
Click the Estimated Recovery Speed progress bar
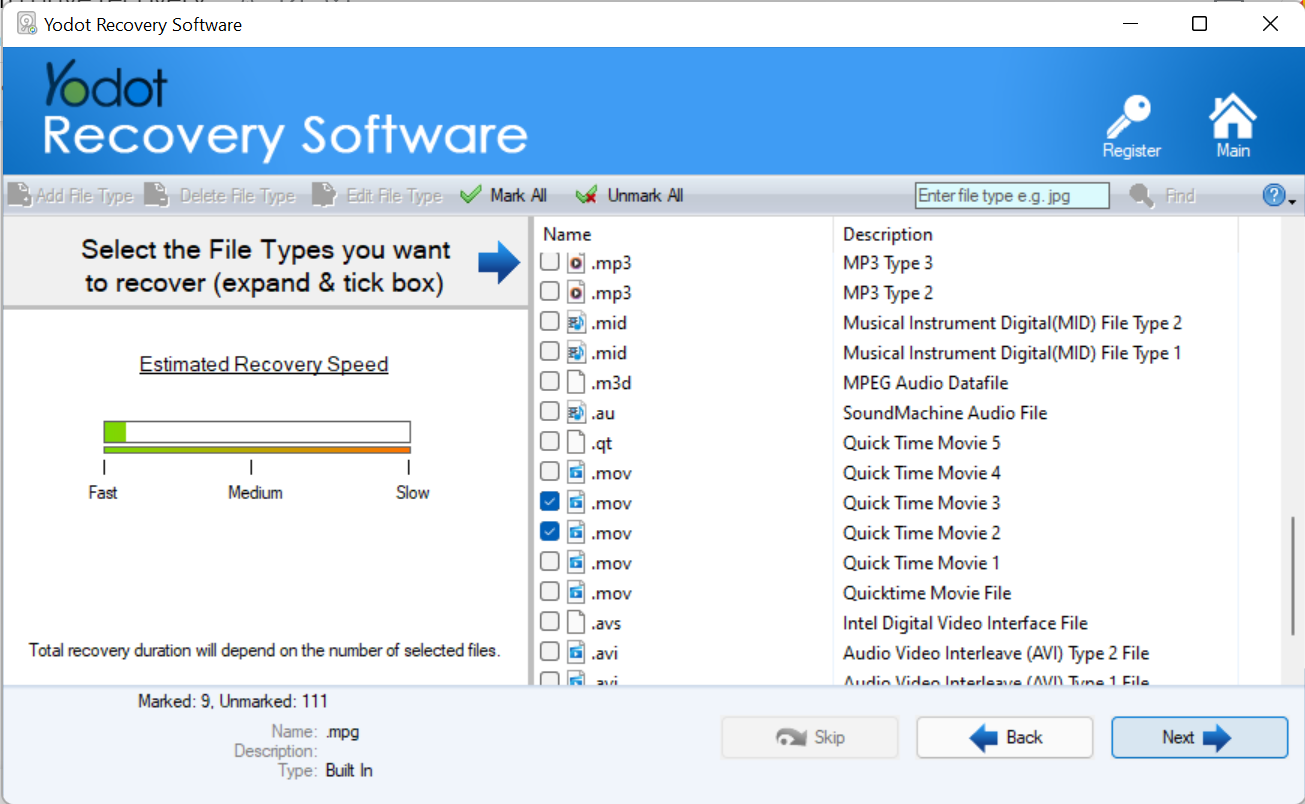click(x=257, y=432)
